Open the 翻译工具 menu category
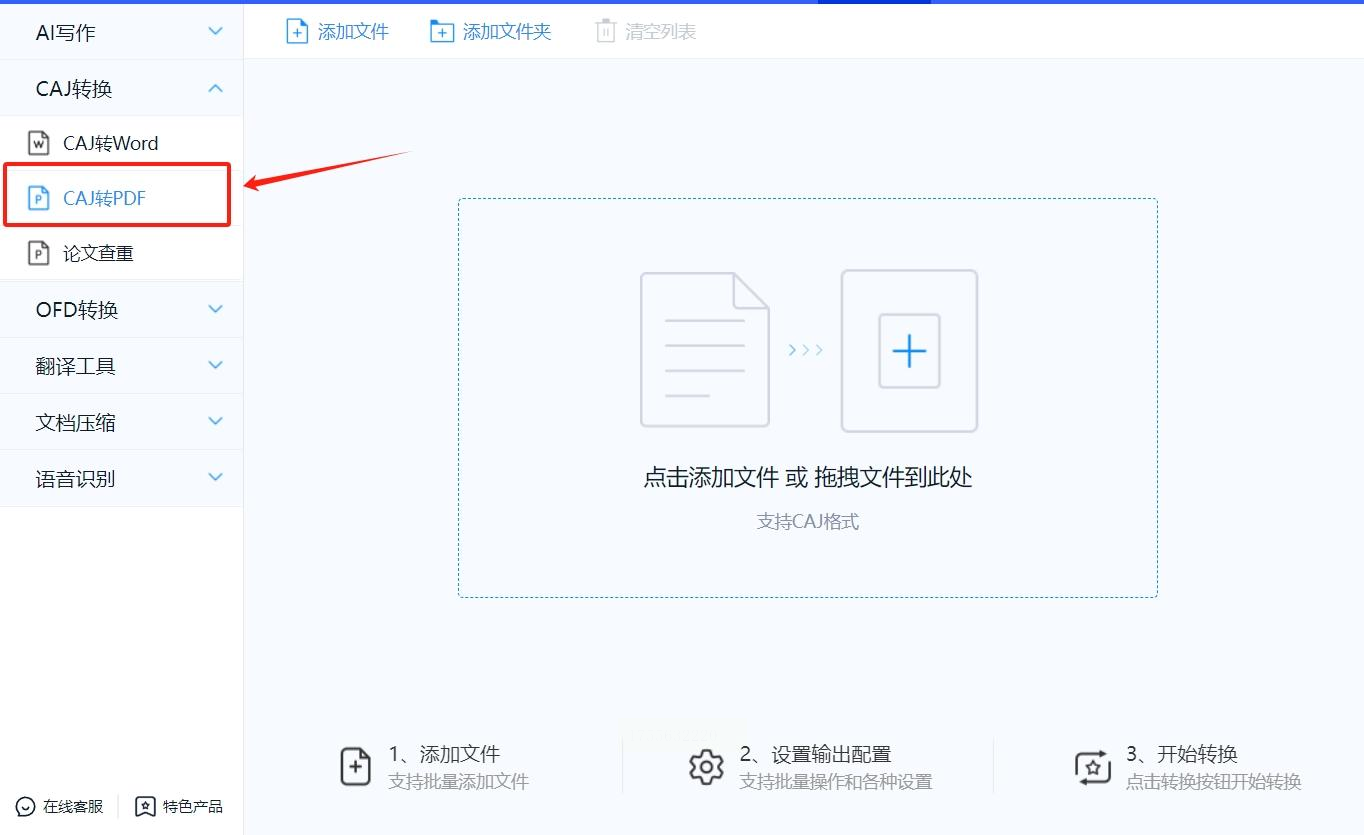Viewport: 1364px width, 835px height. tap(121, 366)
